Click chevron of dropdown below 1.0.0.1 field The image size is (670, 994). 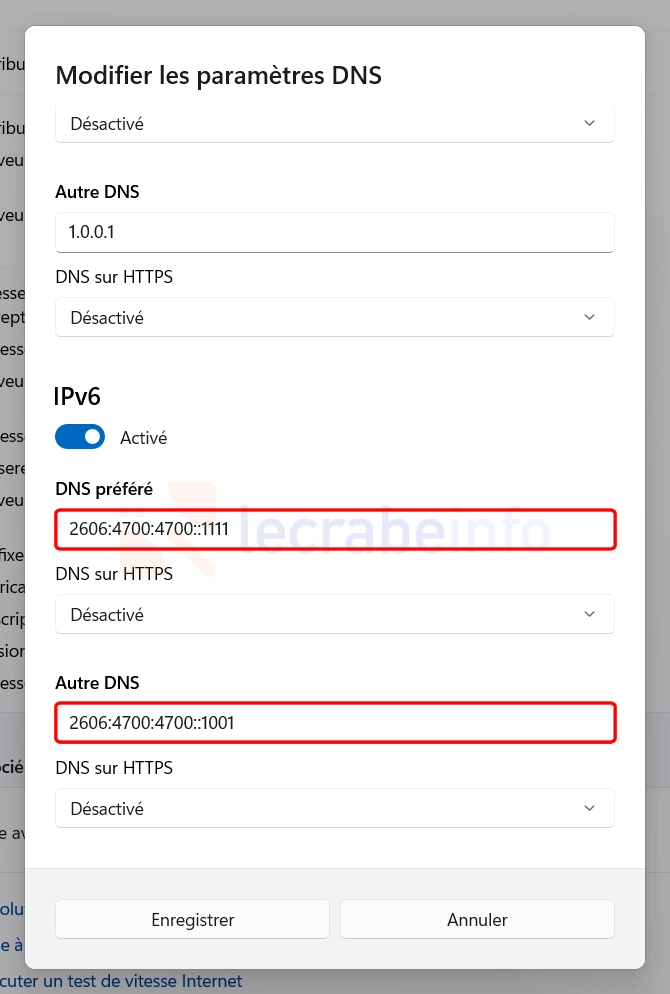coord(589,317)
